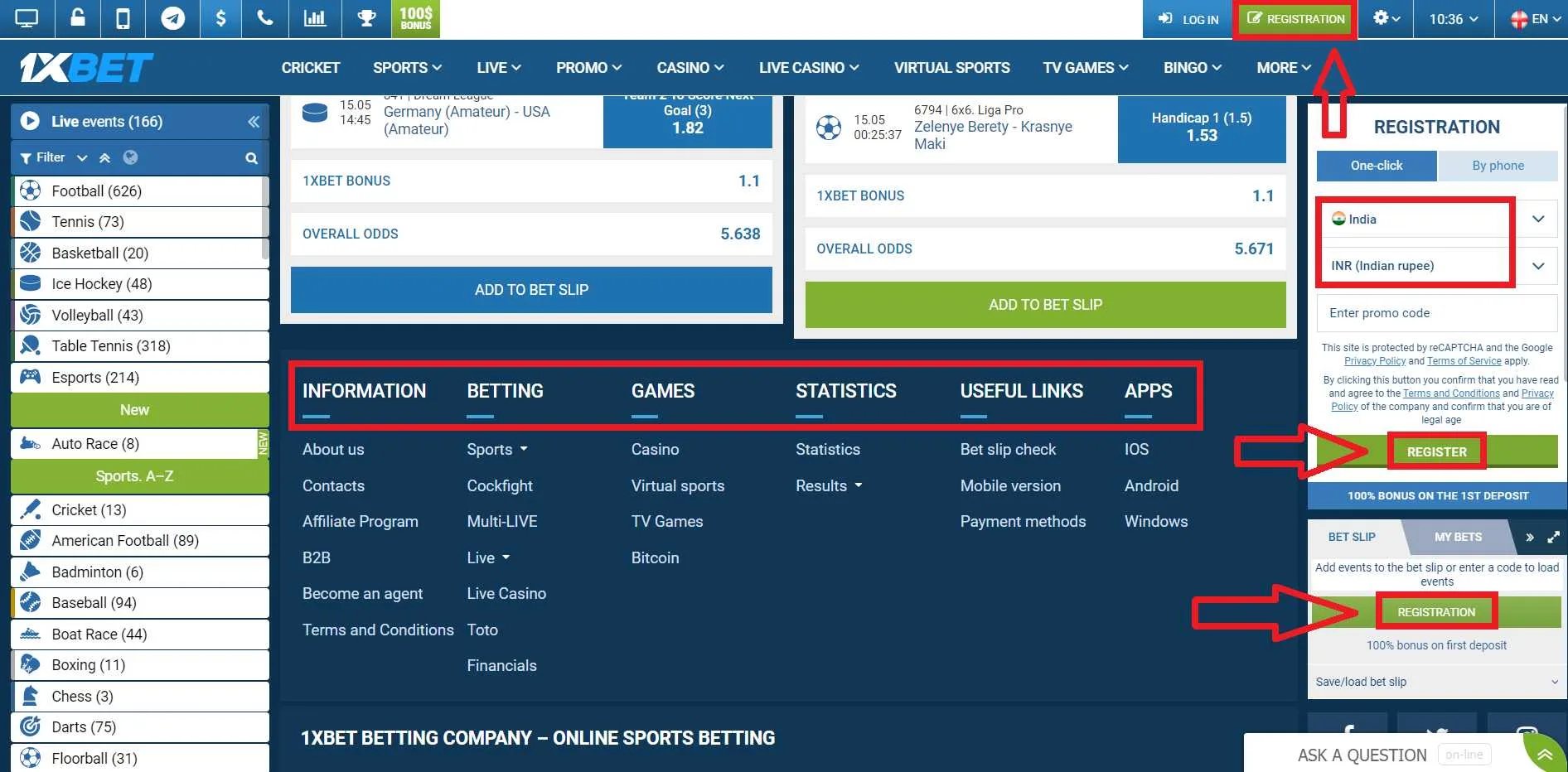
Task: Click Handicap 1 (1.5) odds 1.53
Action: (x=1202, y=128)
